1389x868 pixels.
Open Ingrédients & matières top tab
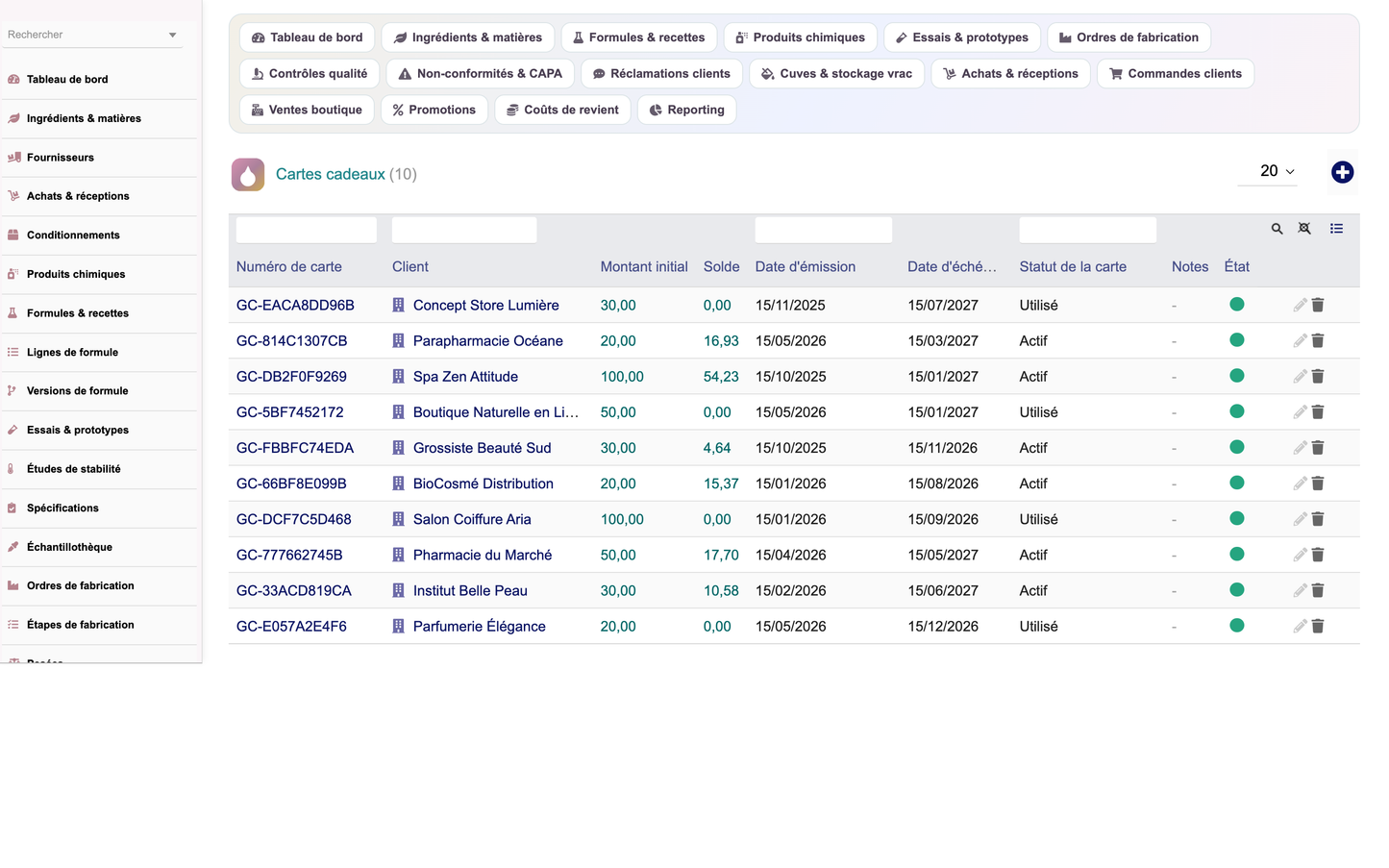(x=468, y=37)
